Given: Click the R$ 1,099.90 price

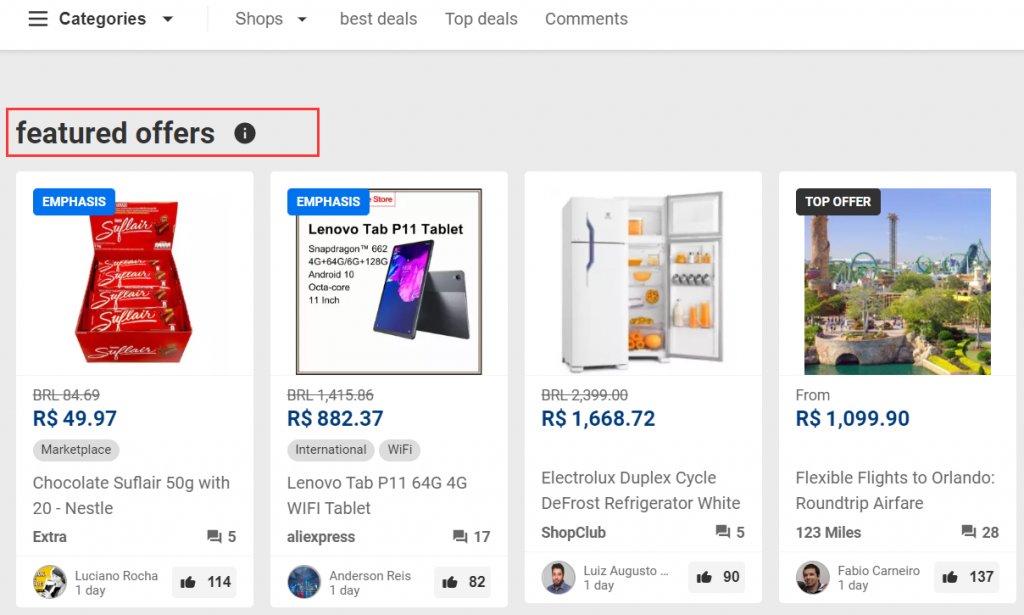Looking at the screenshot, I should click(x=852, y=418).
